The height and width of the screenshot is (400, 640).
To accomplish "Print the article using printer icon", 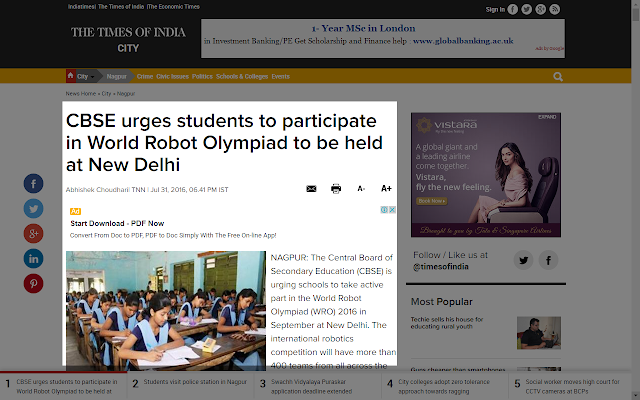I will pyautogui.click(x=336, y=189).
